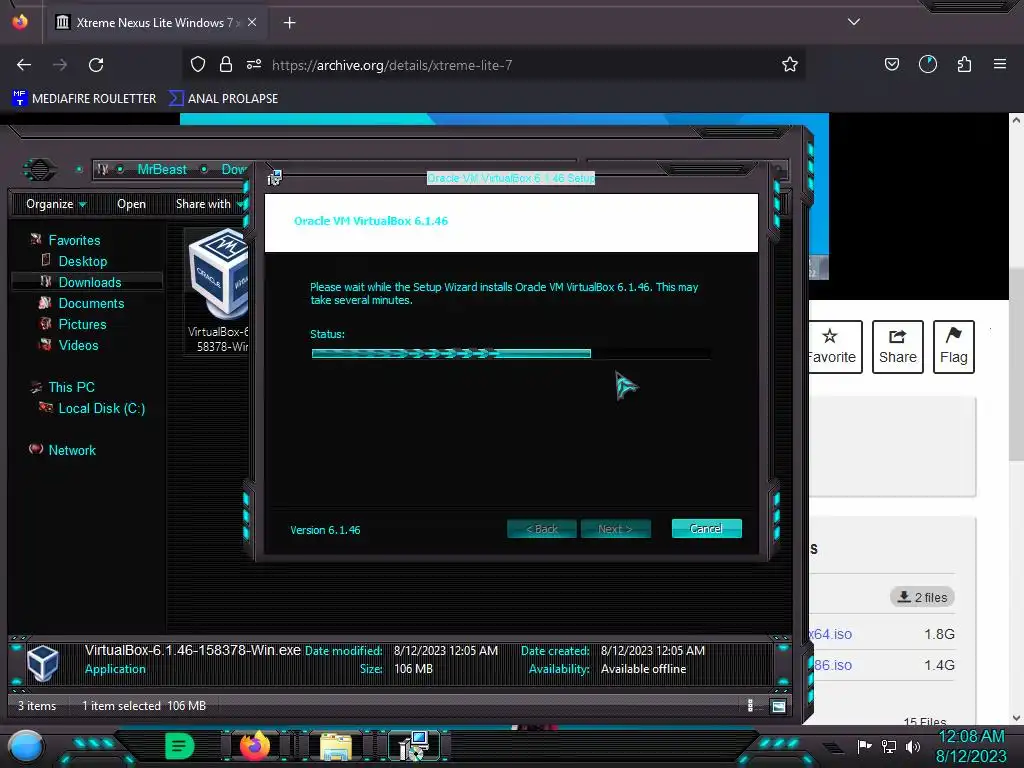
Task: Open the Organize dropdown in Explorer
Action: click(56, 204)
